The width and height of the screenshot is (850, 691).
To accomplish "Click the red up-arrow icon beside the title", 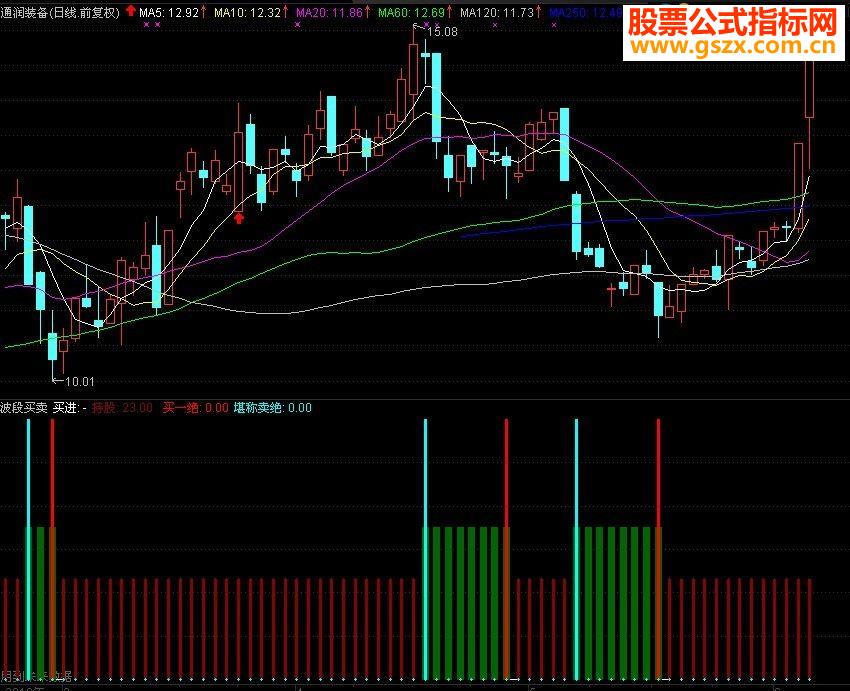I will (x=130, y=10).
